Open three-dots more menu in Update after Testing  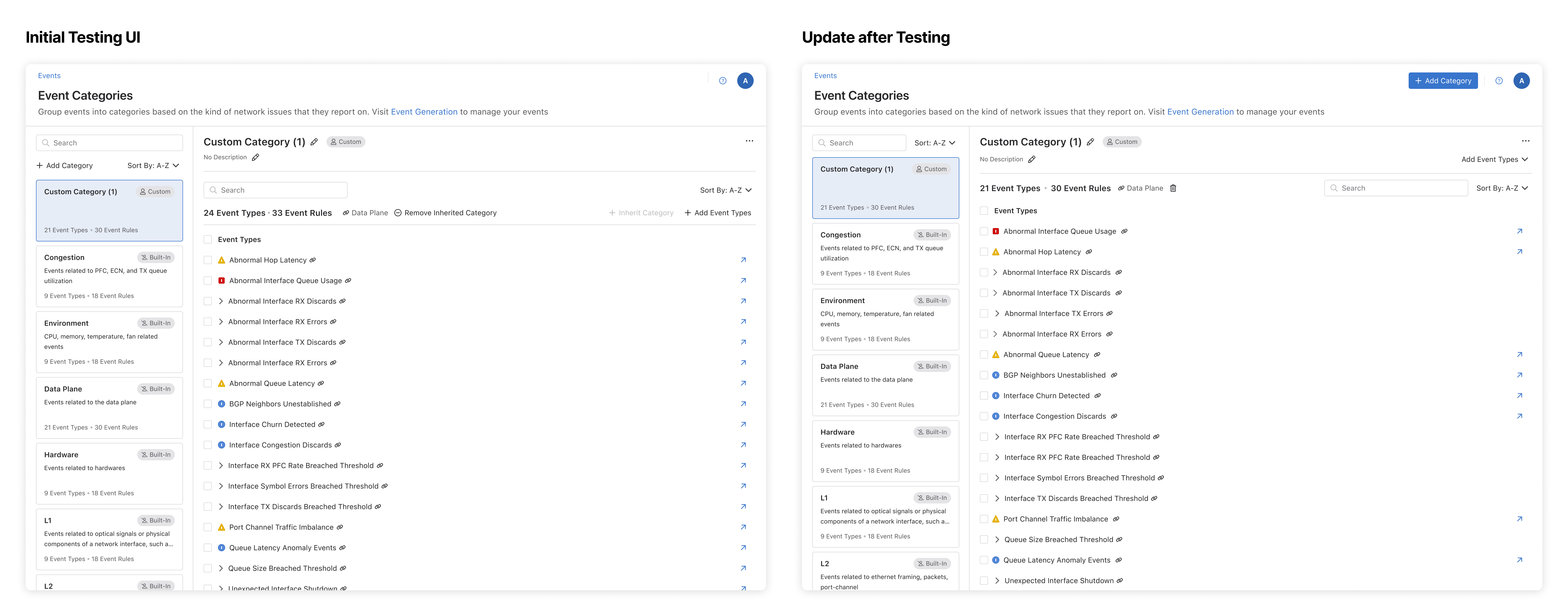1525,141
